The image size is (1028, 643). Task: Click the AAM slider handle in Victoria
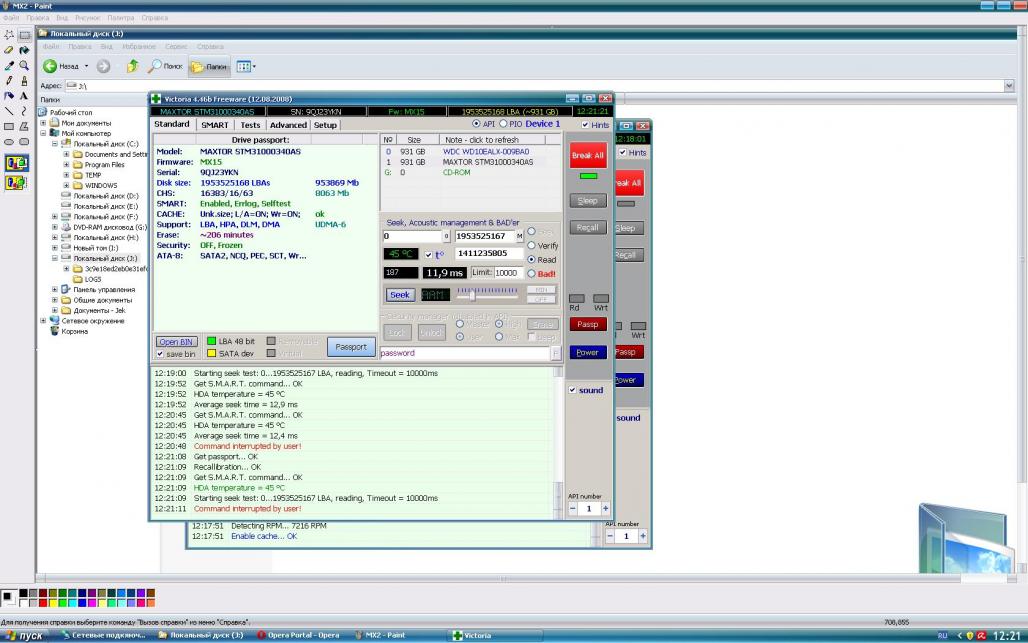[x=471, y=296]
